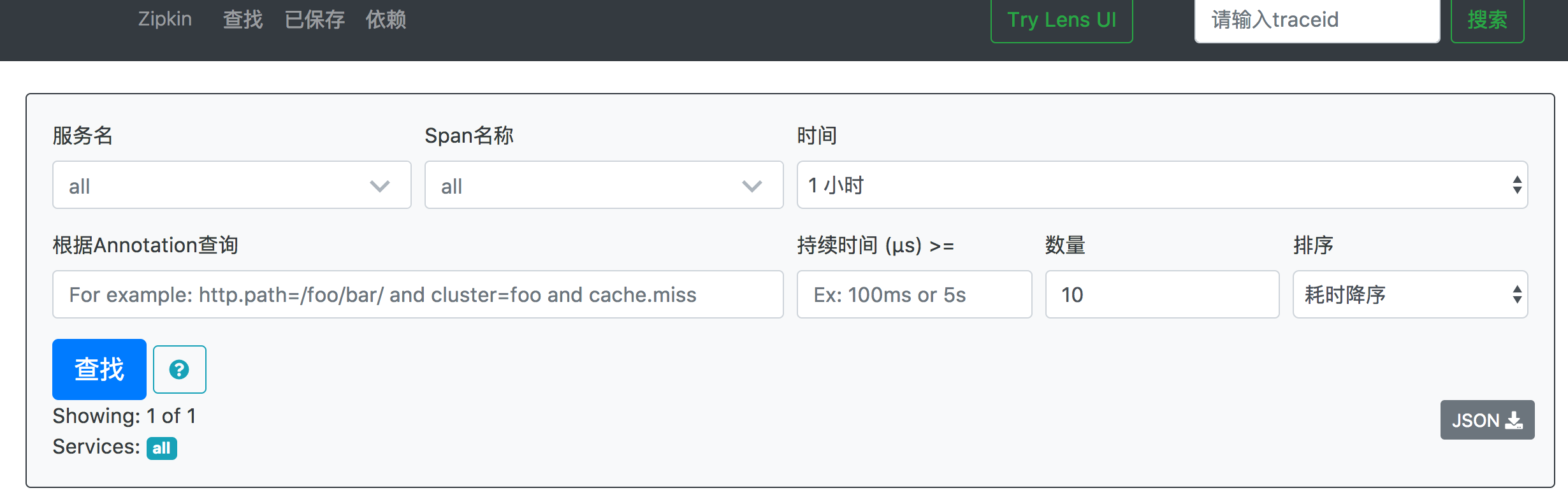Download traces with the JSON button
The width and height of the screenshot is (1568, 502).
pyautogui.click(x=1486, y=420)
